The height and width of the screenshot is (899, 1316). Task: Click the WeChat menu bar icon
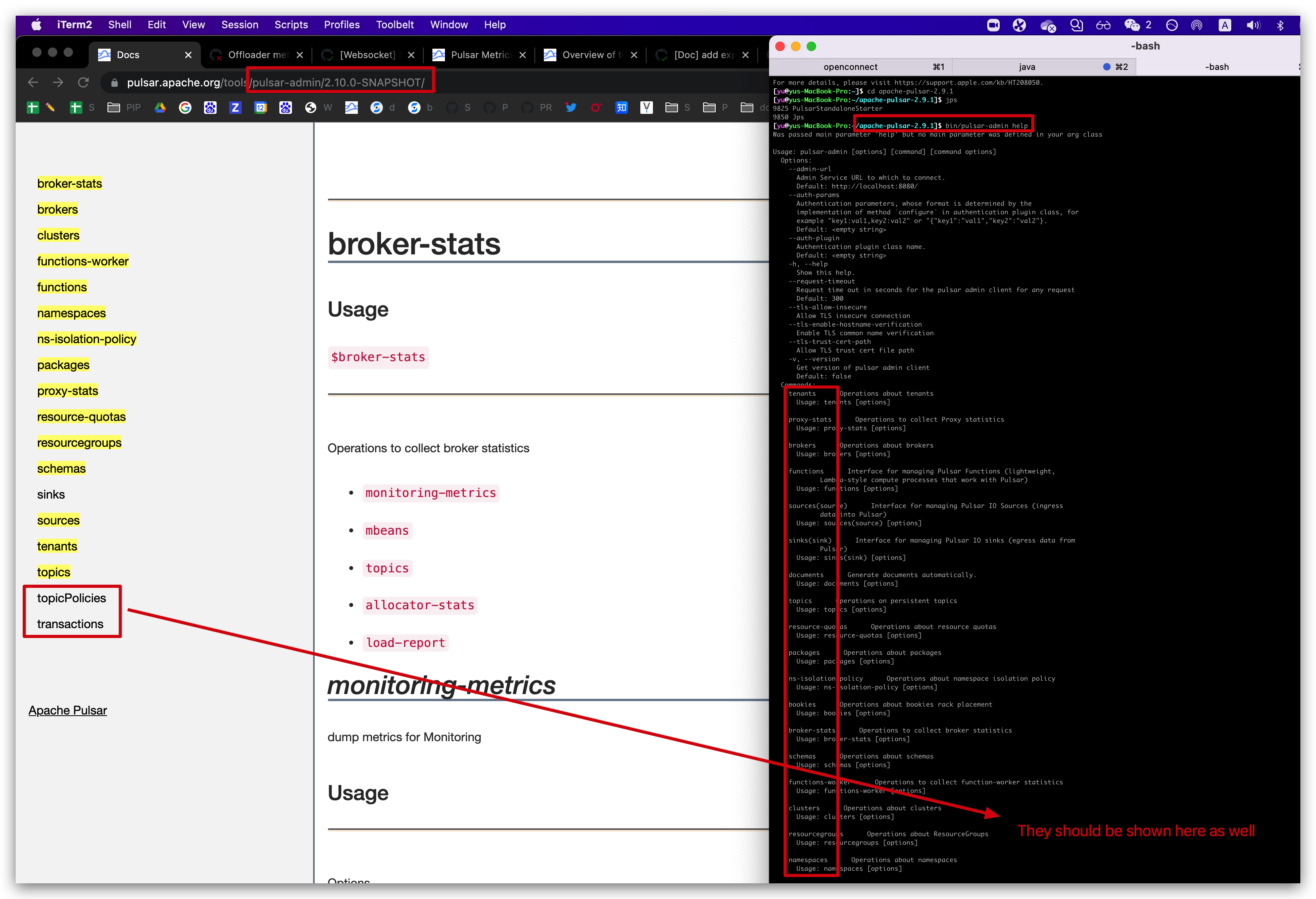tap(1132, 25)
